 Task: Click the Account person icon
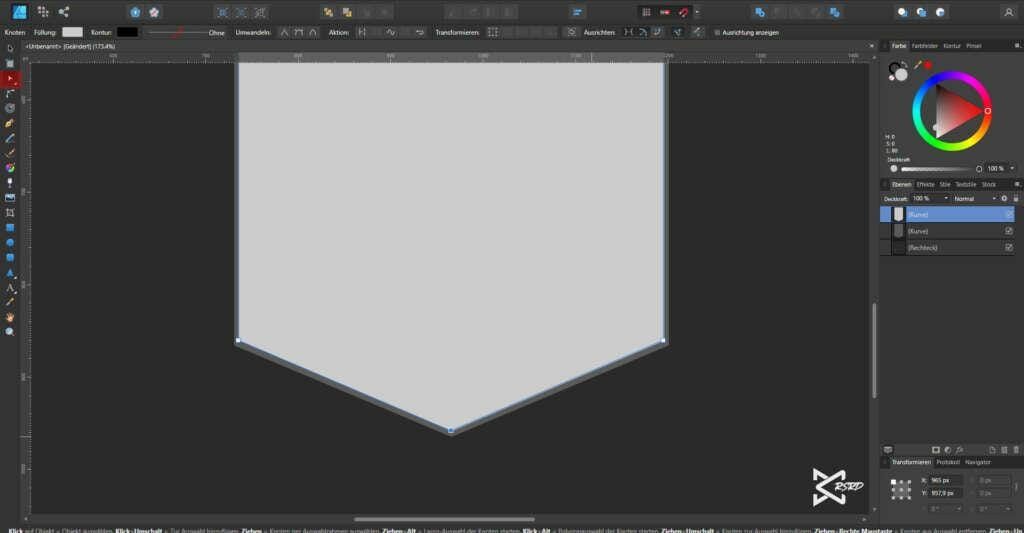1008,12
